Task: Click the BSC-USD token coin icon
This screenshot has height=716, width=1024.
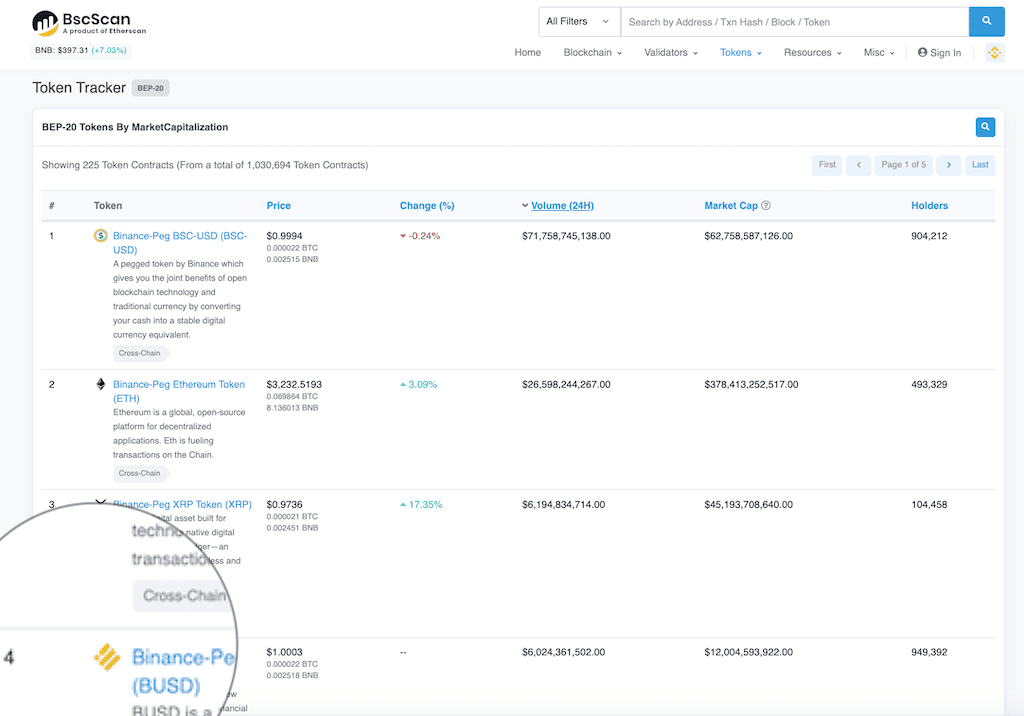Action: pyautogui.click(x=101, y=235)
